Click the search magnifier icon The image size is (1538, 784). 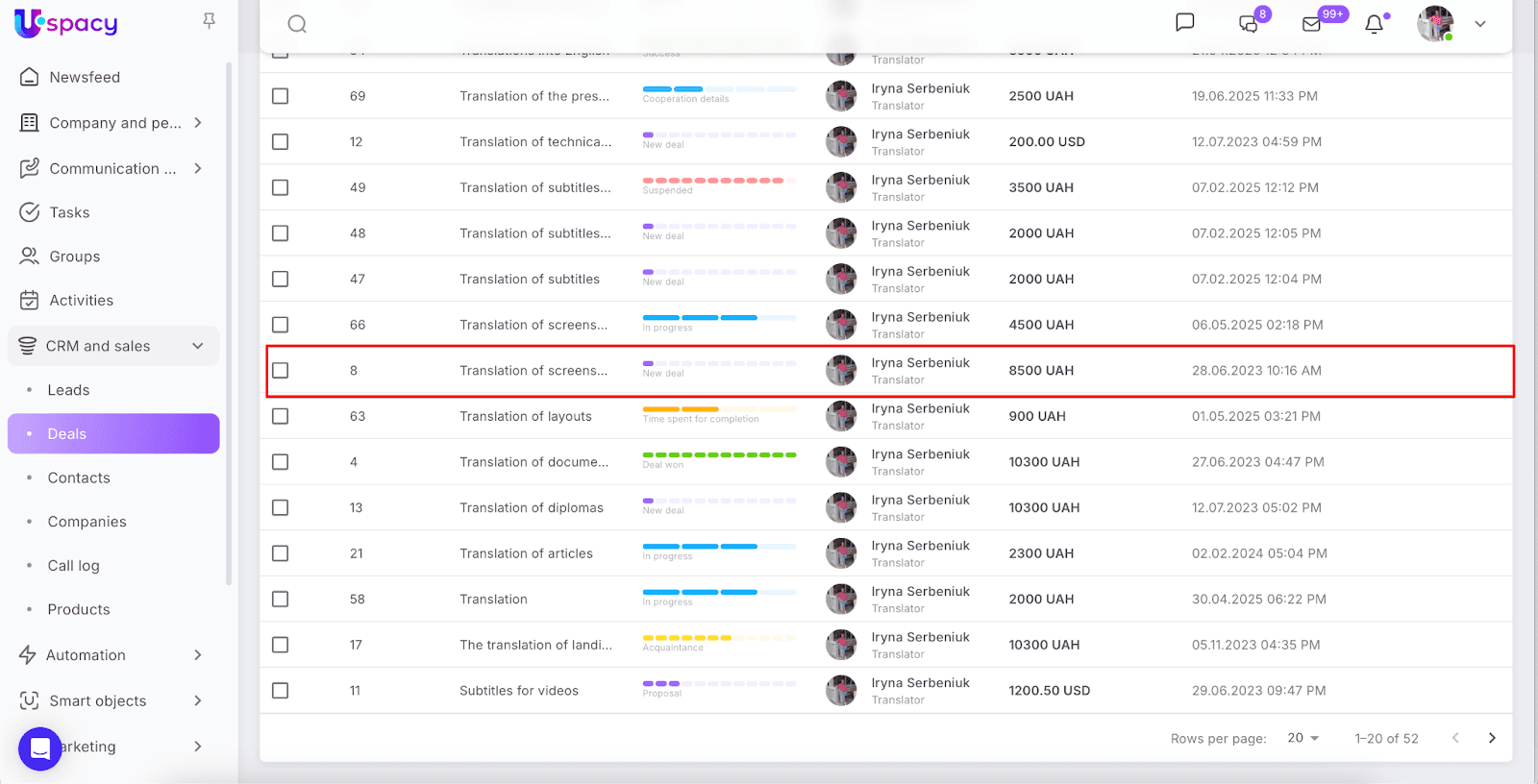tap(297, 24)
